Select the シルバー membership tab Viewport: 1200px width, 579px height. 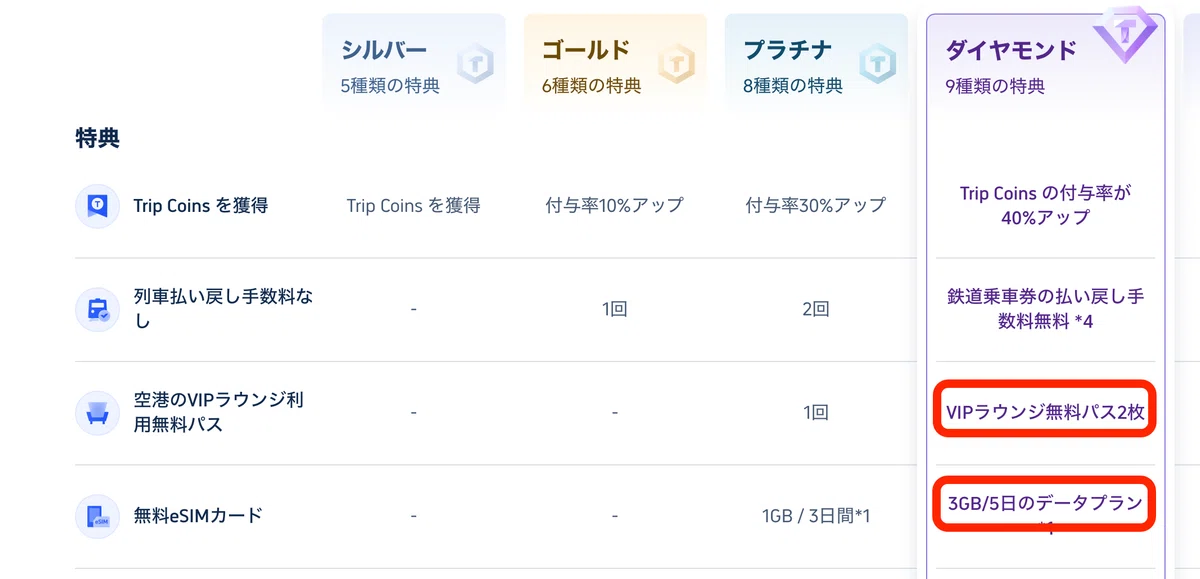coord(414,60)
